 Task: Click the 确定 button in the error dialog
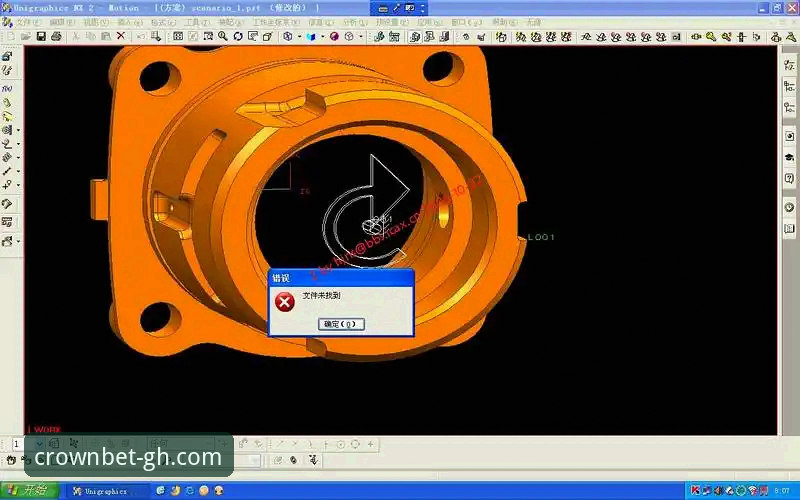[341, 324]
